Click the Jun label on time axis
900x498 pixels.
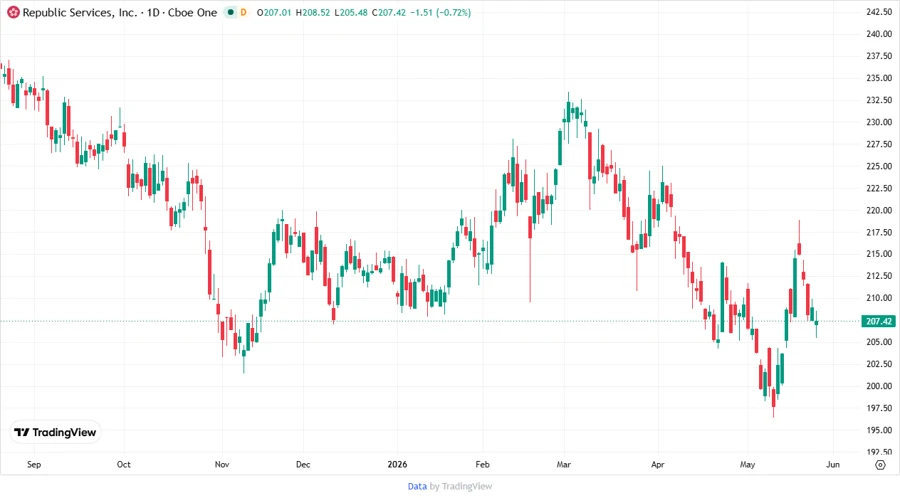(832, 464)
